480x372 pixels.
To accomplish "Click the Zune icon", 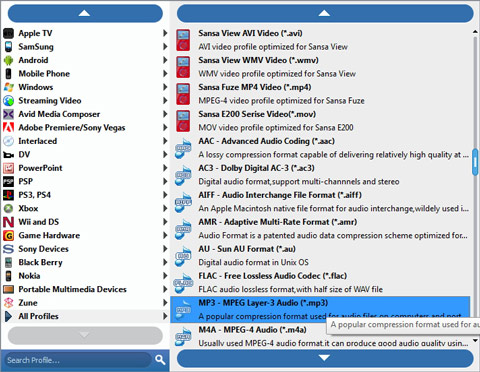I will pyautogui.click(x=8, y=303).
